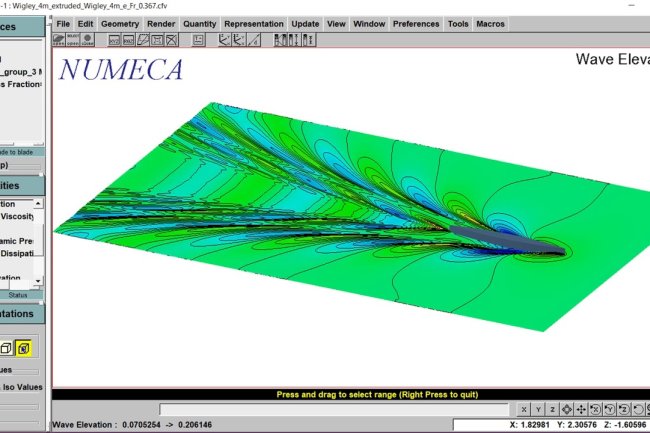Image resolution: width=650 pixels, height=433 pixels.
Task: Click the Wave Elevation range status text
Action: pyautogui.click(x=132, y=425)
